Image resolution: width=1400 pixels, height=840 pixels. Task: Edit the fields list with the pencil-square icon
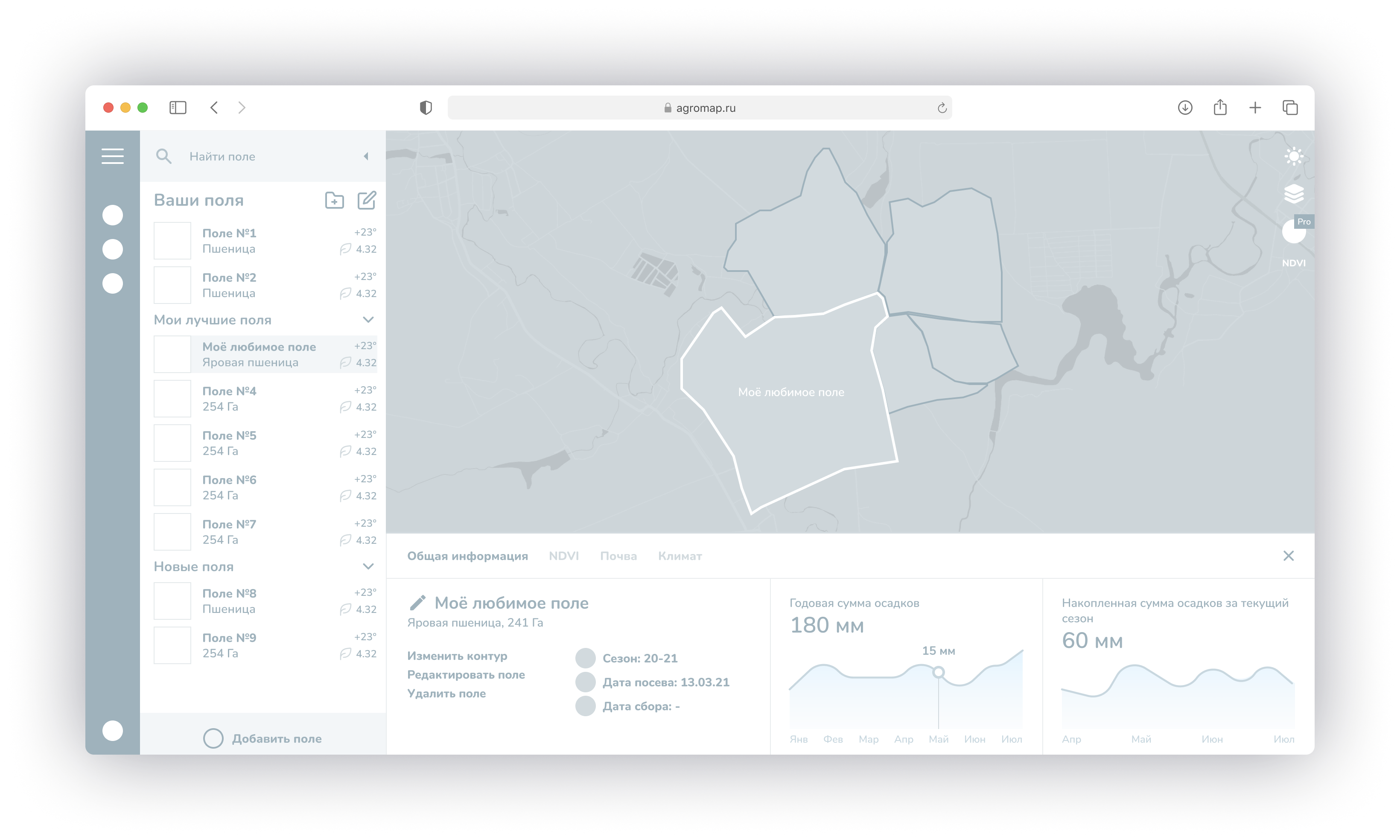pos(367,200)
